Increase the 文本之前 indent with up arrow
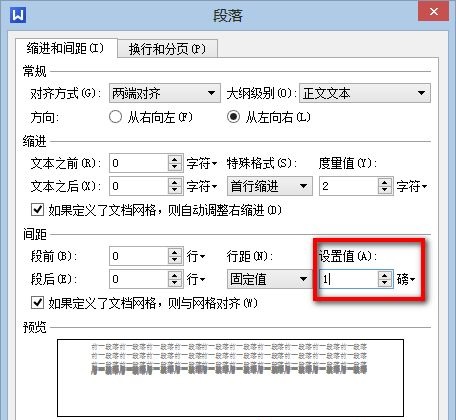 pos(175,159)
